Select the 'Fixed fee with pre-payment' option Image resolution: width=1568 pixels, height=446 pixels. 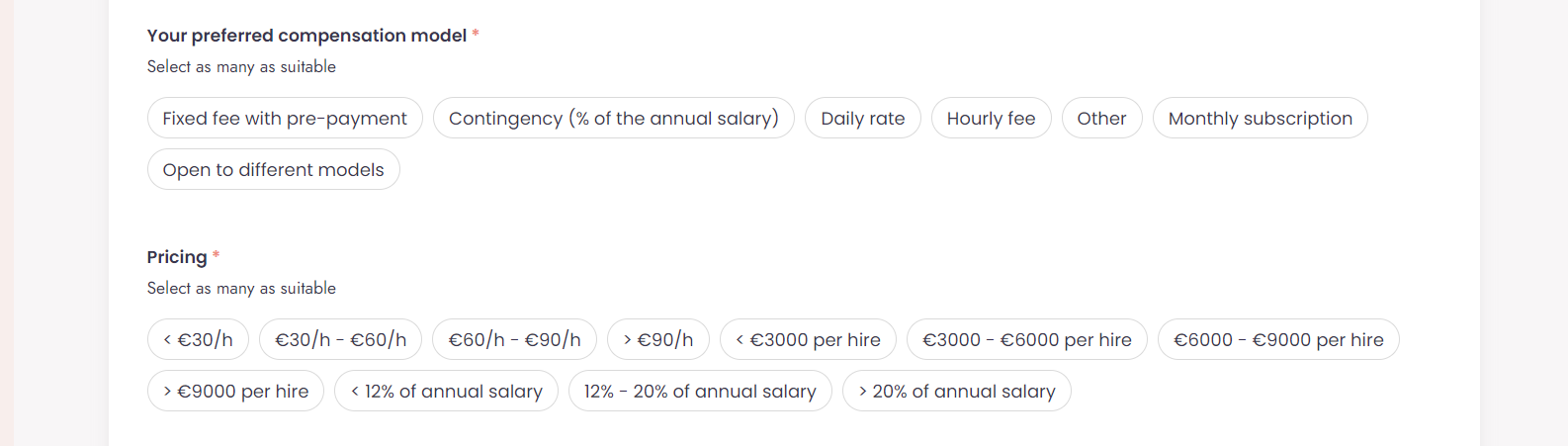pyautogui.click(x=285, y=119)
